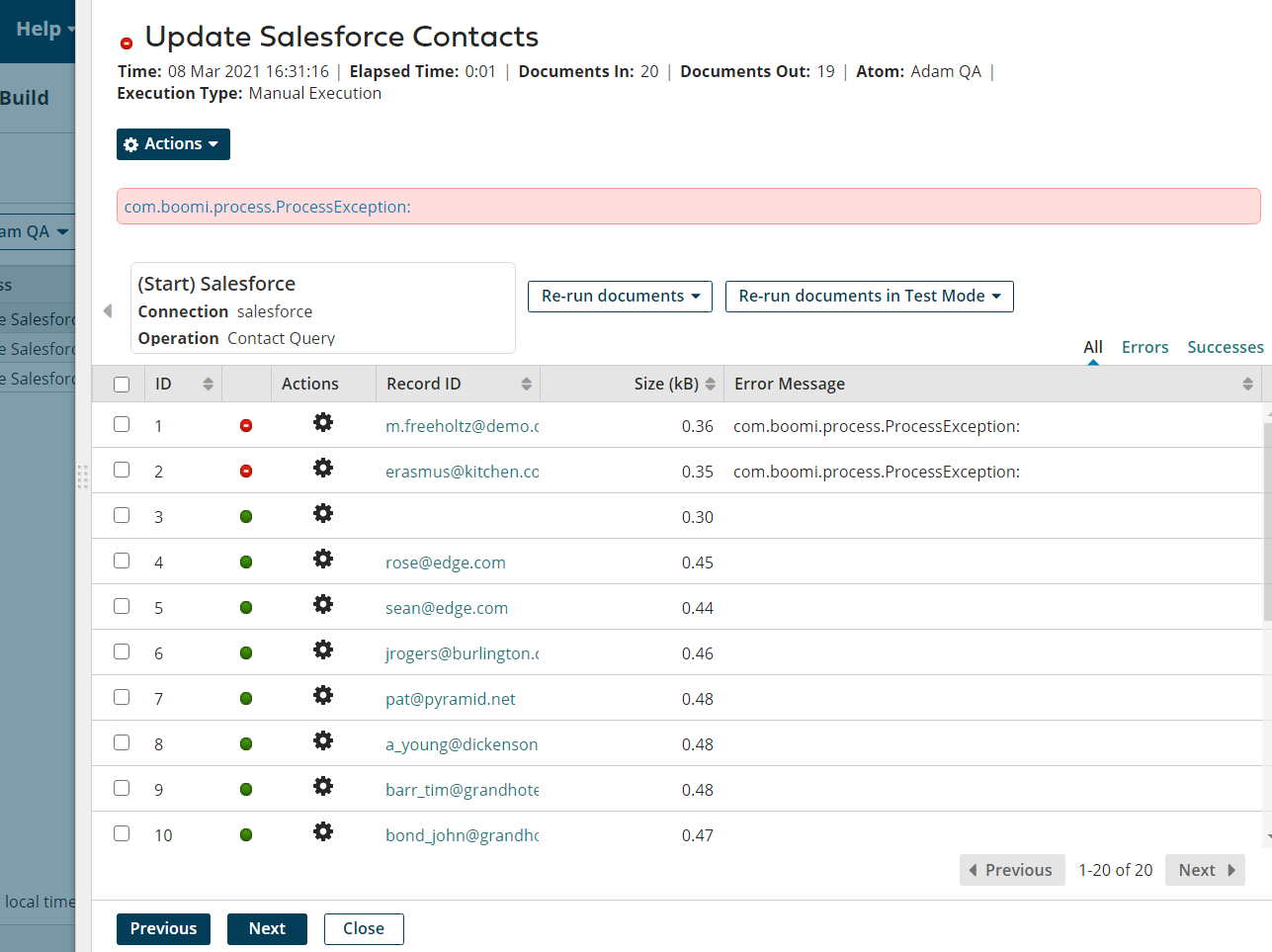Click the Previous button at the dialog bottom
The width and height of the screenshot is (1272, 952).
(x=163, y=929)
